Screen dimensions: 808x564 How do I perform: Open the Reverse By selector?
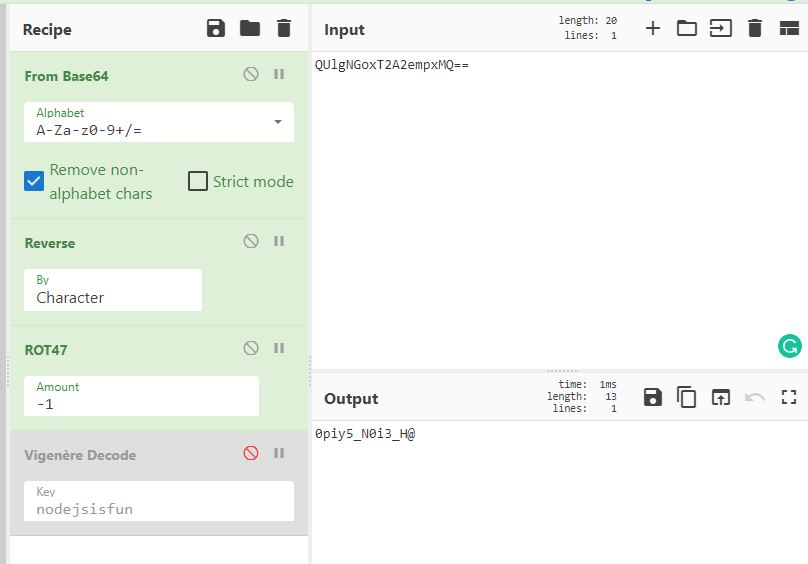coord(113,290)
